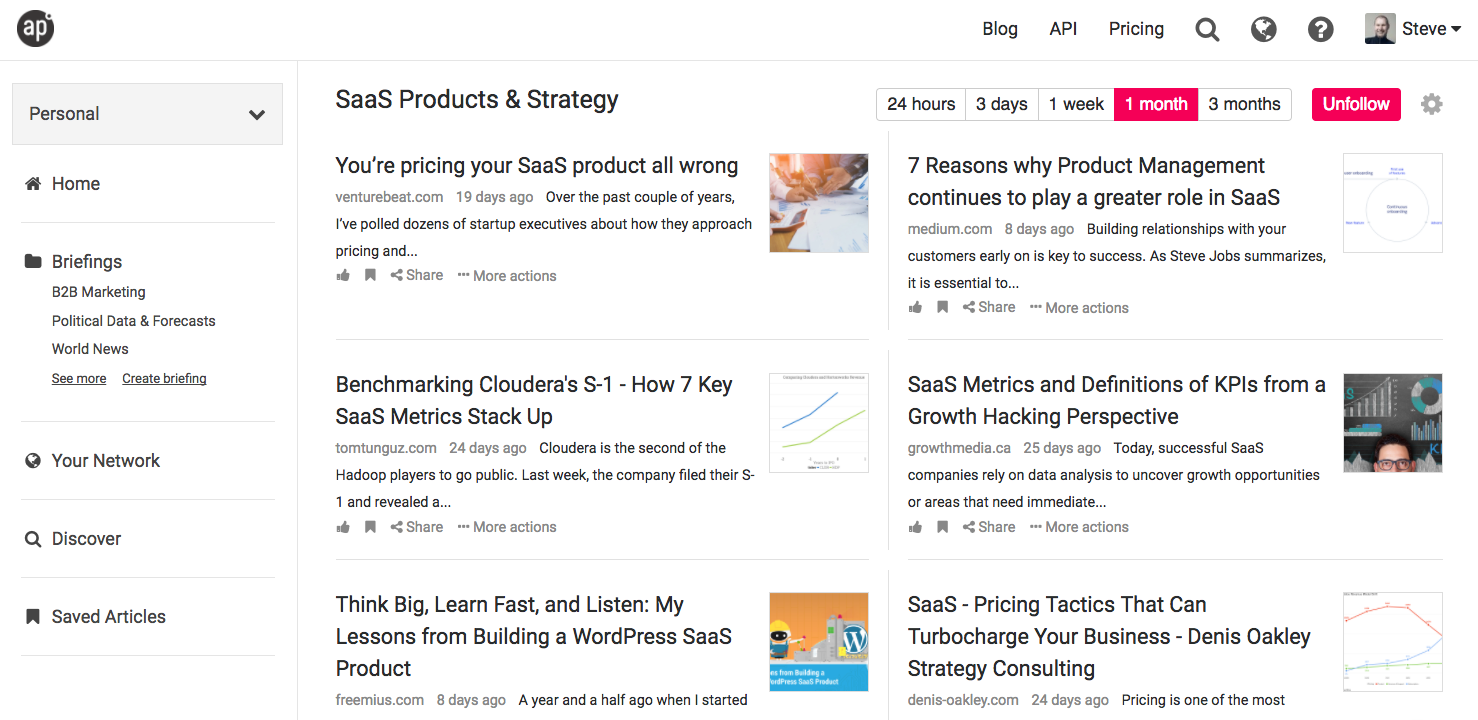Click the search magnifier icon in header
The height and width of the screenshot is (720, 1478).
[x=1207, y=29]
